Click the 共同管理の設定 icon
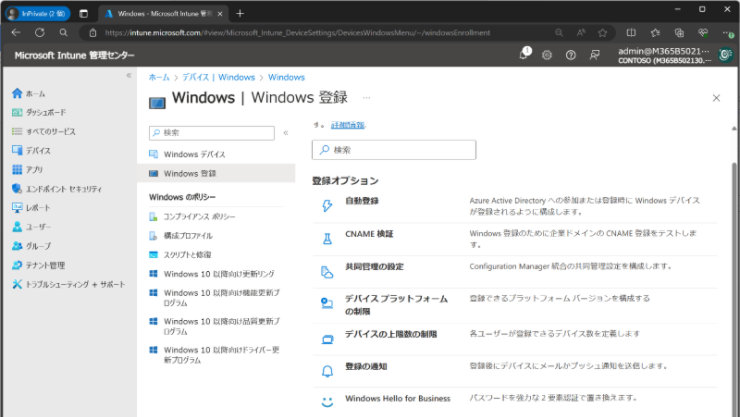740x417 pixels. pos(327,272)
